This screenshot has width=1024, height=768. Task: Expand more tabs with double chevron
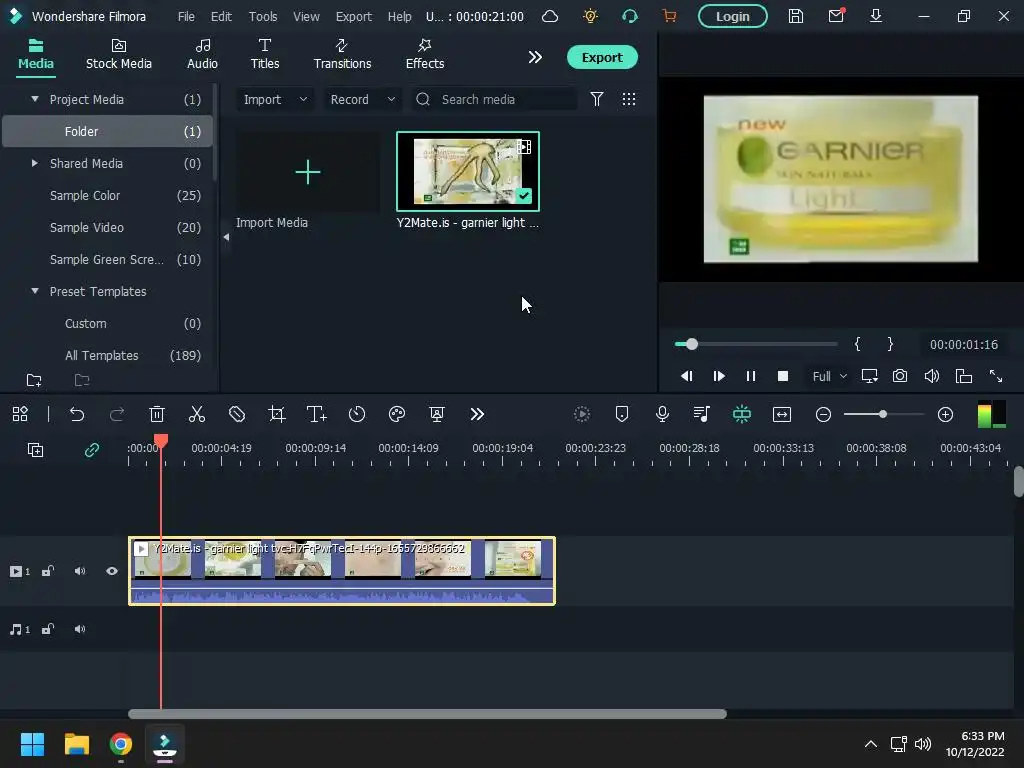click(535, 57)
